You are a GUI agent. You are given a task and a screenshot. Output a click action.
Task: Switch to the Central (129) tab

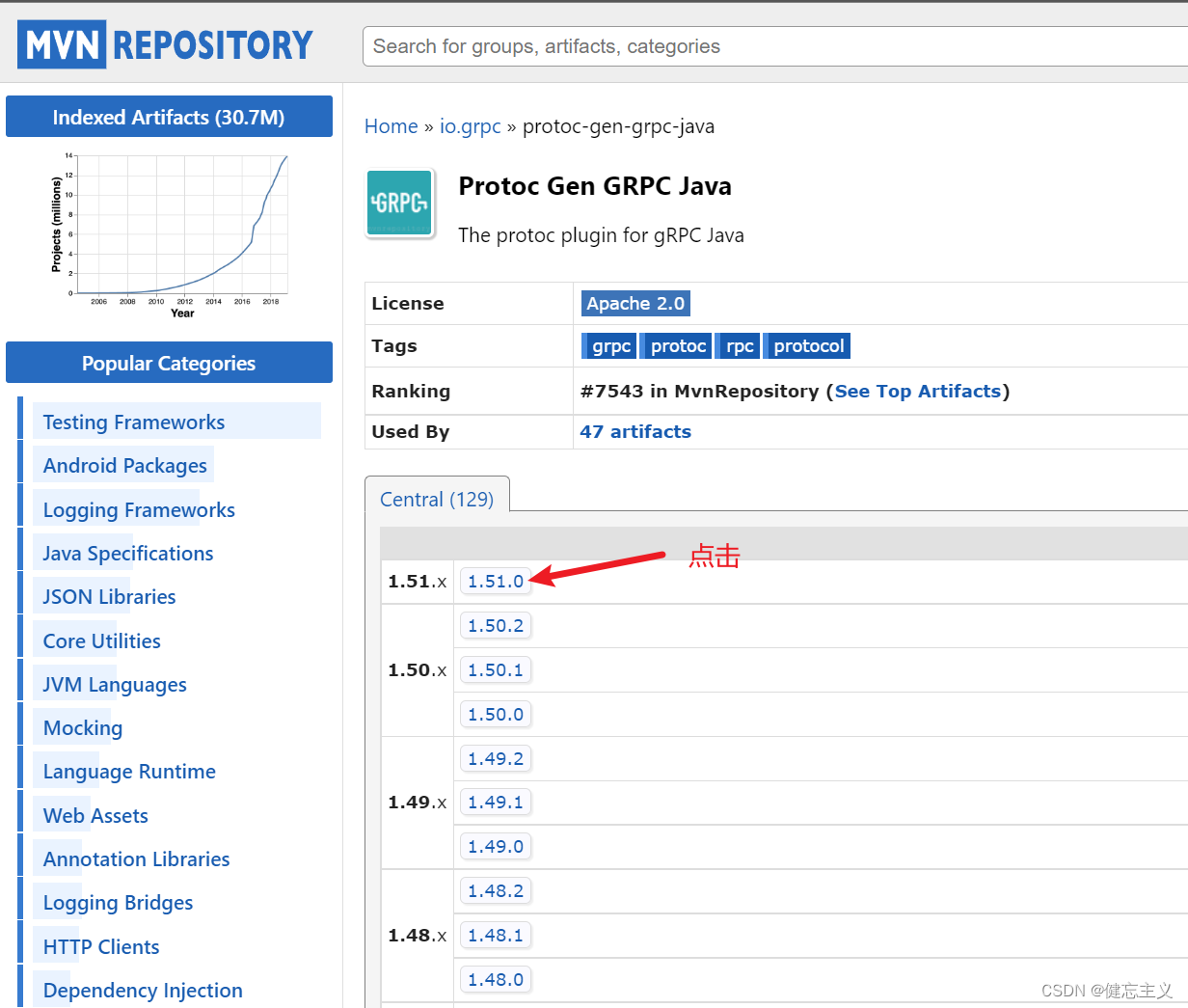437,500
